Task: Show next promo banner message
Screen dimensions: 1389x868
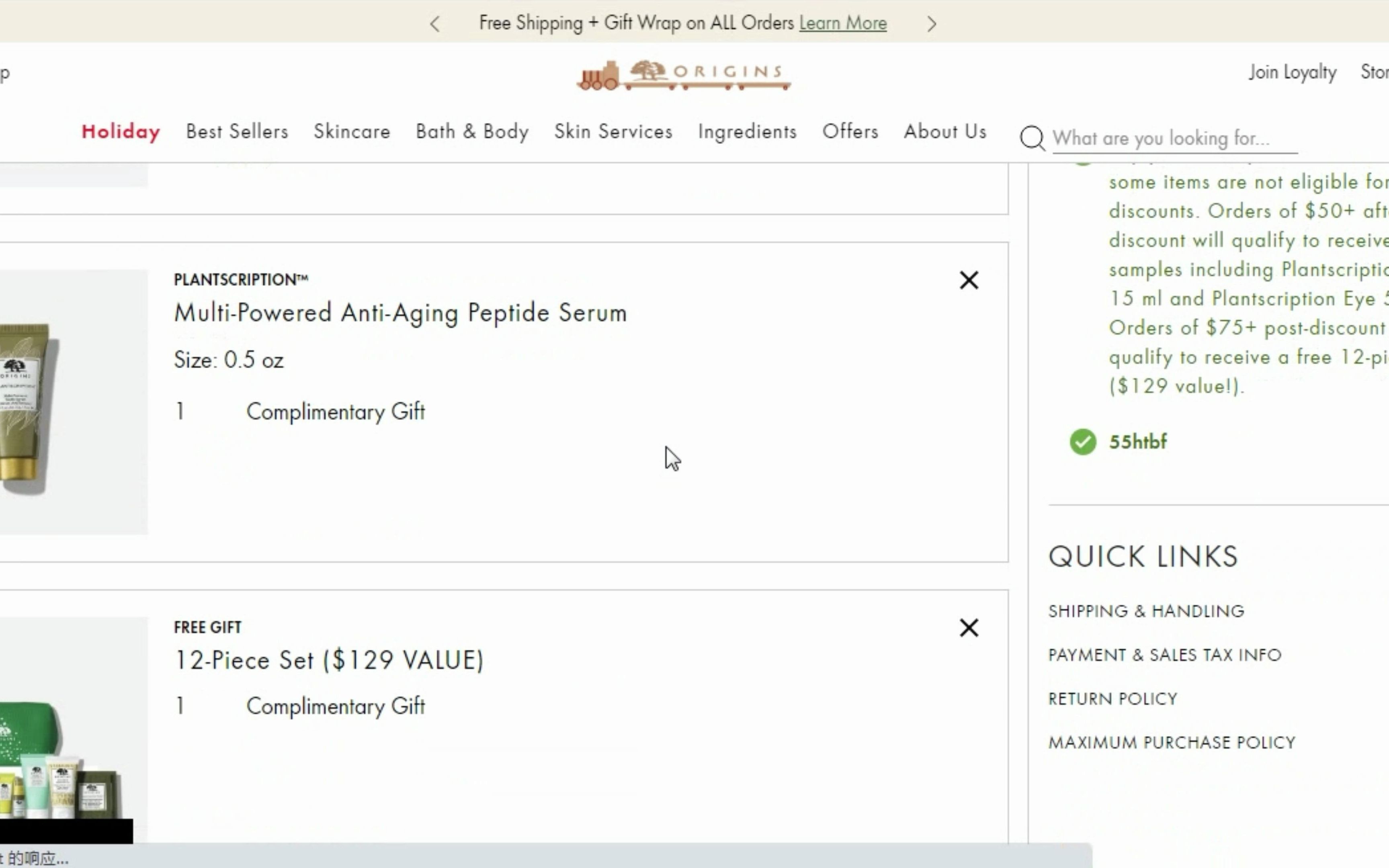Action: tap(931, 24)
